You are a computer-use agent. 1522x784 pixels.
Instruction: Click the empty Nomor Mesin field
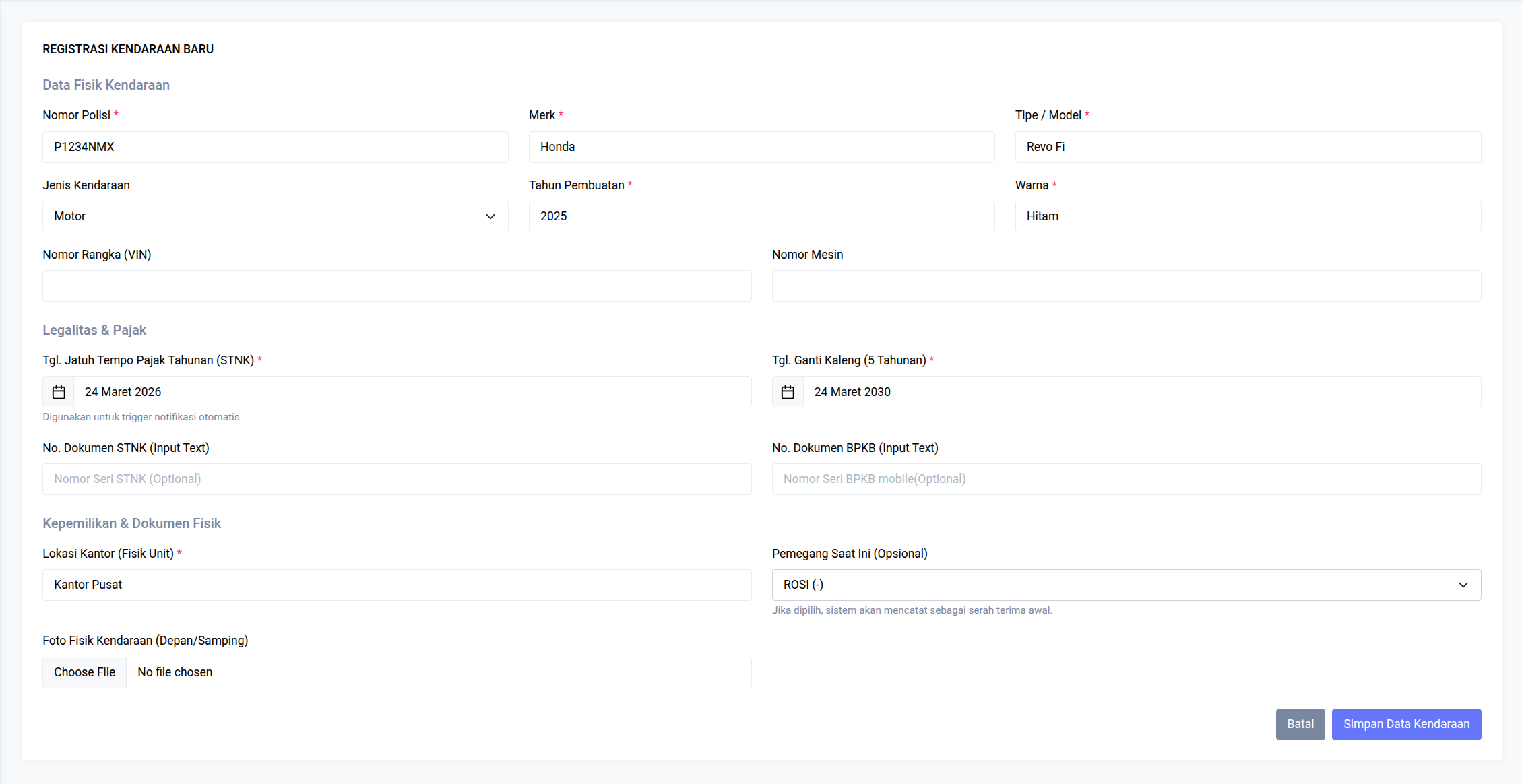[x=1126, y=286]
